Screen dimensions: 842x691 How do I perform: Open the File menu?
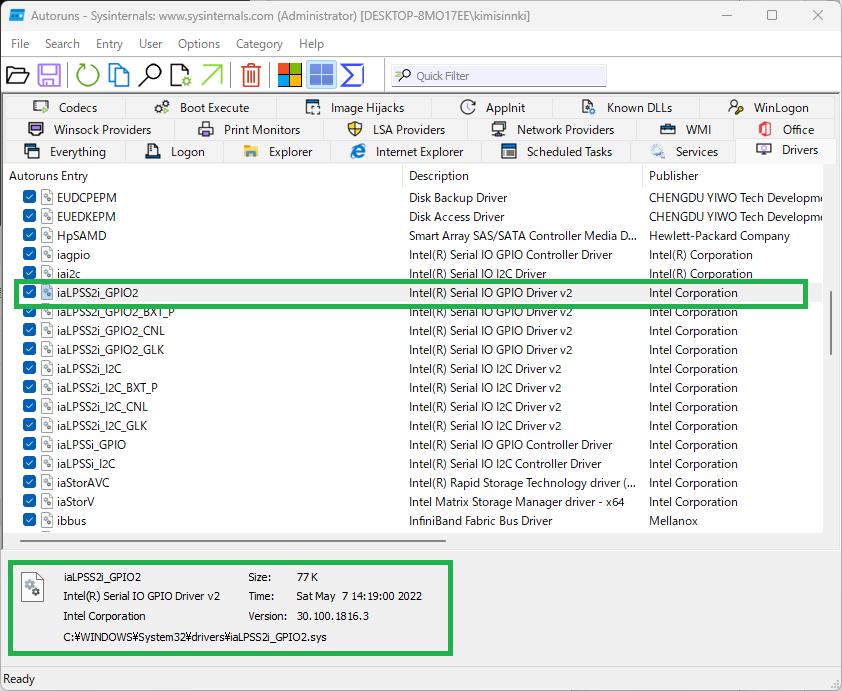pos(20,44)
